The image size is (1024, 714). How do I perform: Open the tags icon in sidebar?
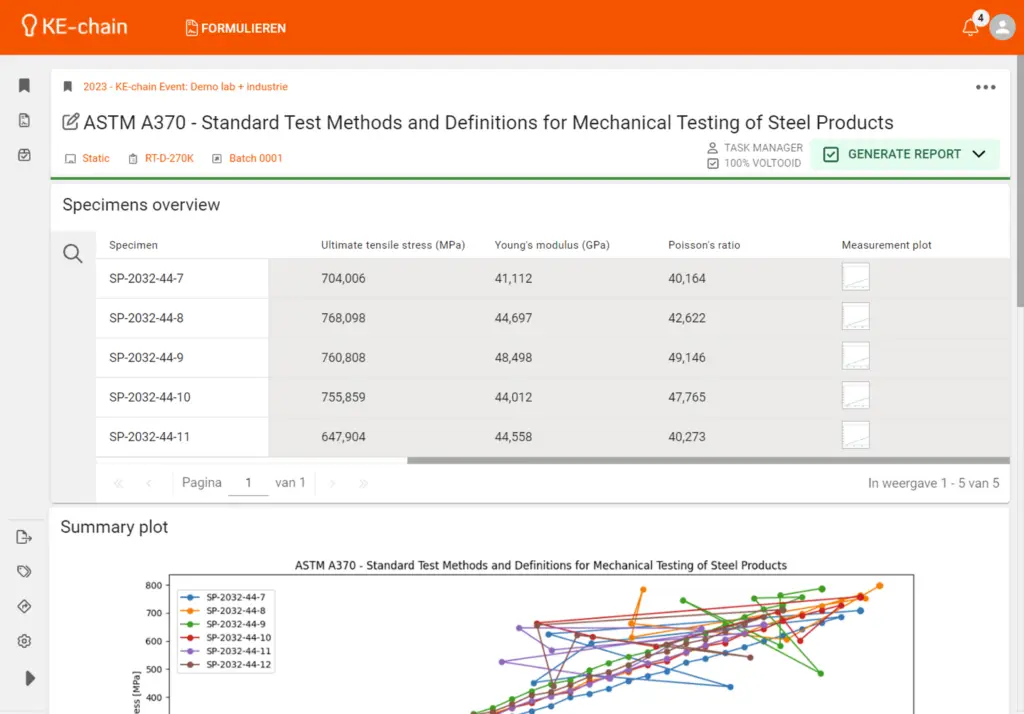click(25, 572)
